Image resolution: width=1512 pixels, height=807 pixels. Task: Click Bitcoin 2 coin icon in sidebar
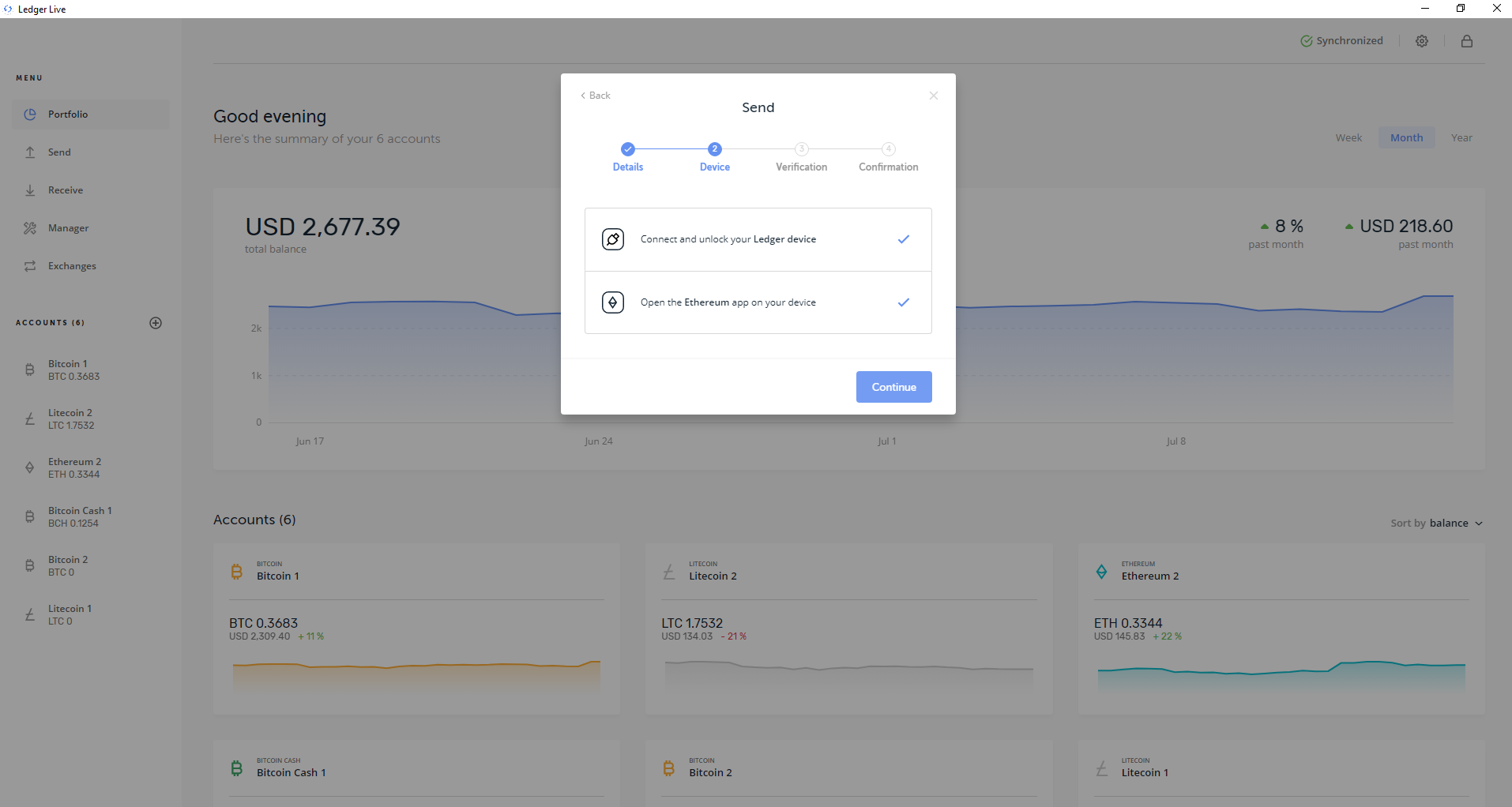[30, 565]
